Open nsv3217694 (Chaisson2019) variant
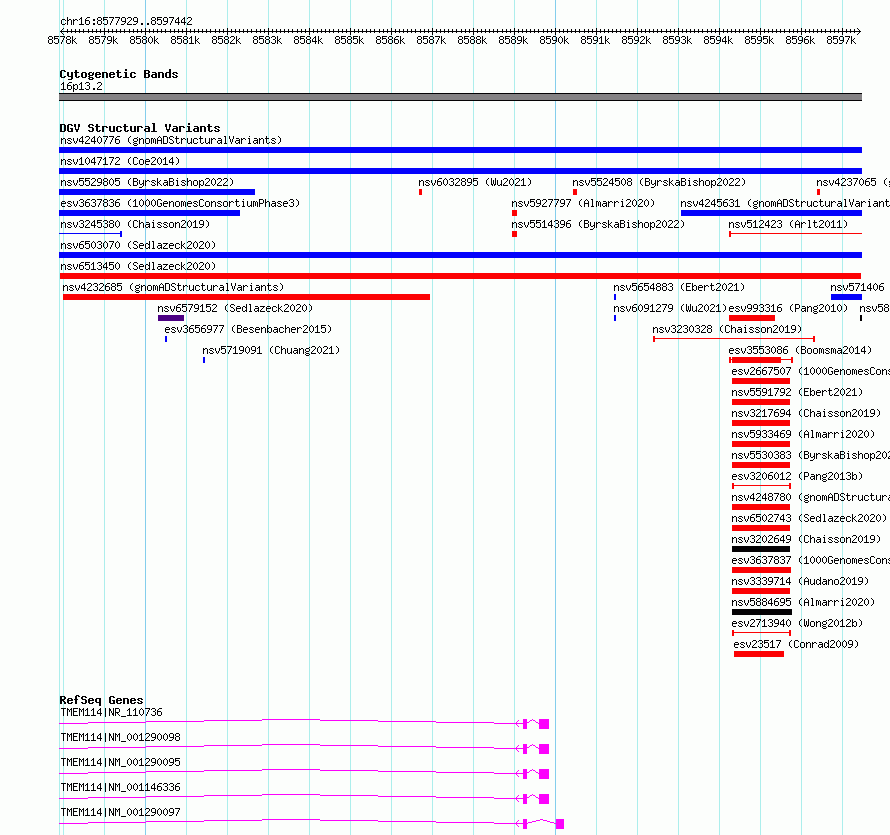Viewport: 890px width, 835px height. [806, 413]
